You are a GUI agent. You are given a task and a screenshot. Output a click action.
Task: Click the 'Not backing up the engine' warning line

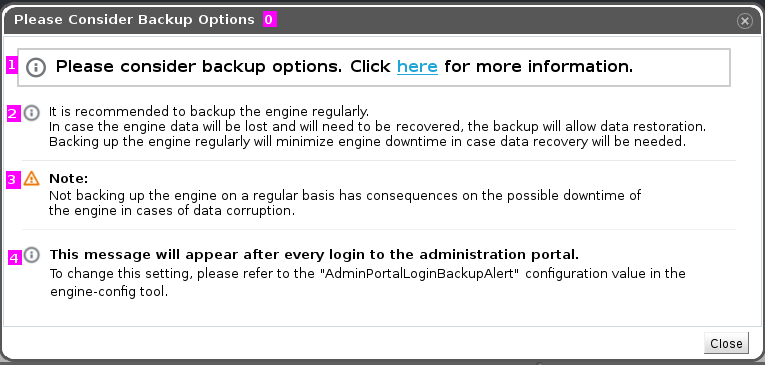coord(345,195)
